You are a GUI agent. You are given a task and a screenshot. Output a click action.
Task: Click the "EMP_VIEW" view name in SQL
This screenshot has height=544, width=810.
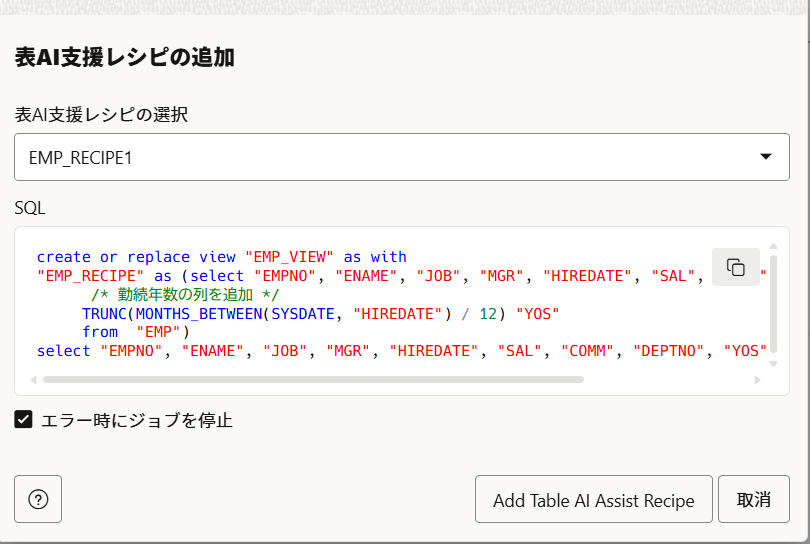pos(289,257)
